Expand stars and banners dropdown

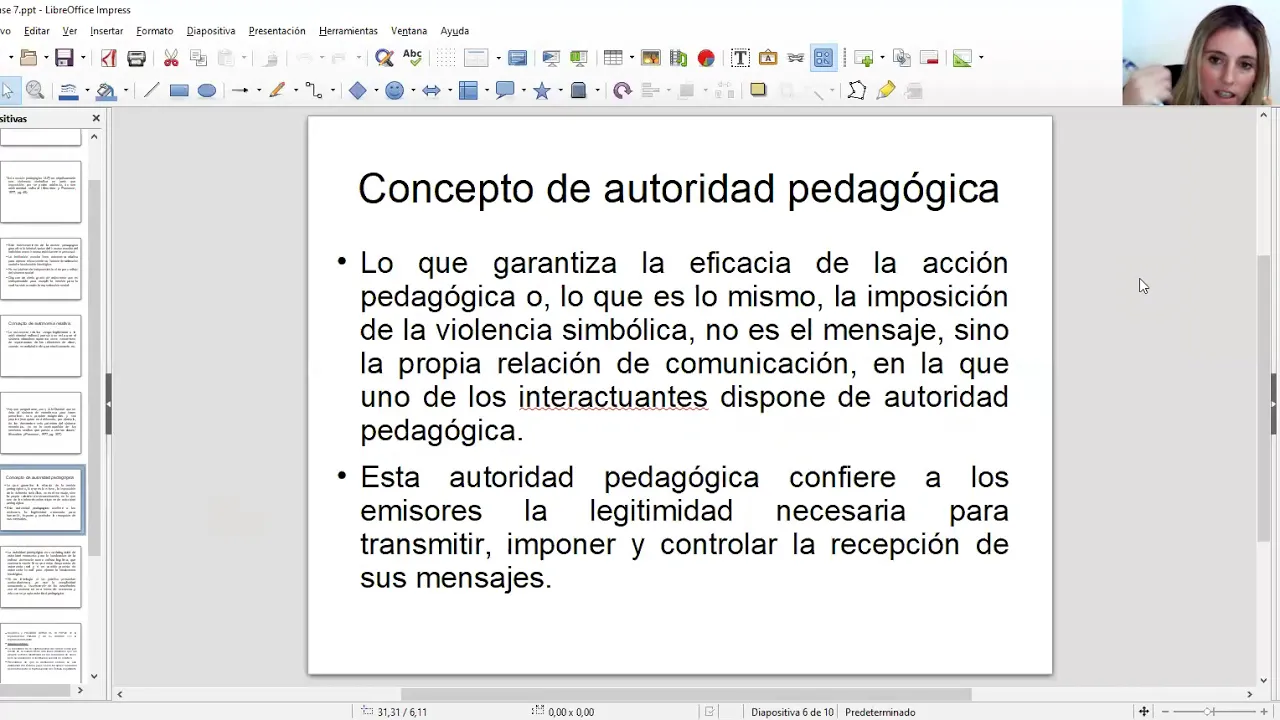pos(560,91)
